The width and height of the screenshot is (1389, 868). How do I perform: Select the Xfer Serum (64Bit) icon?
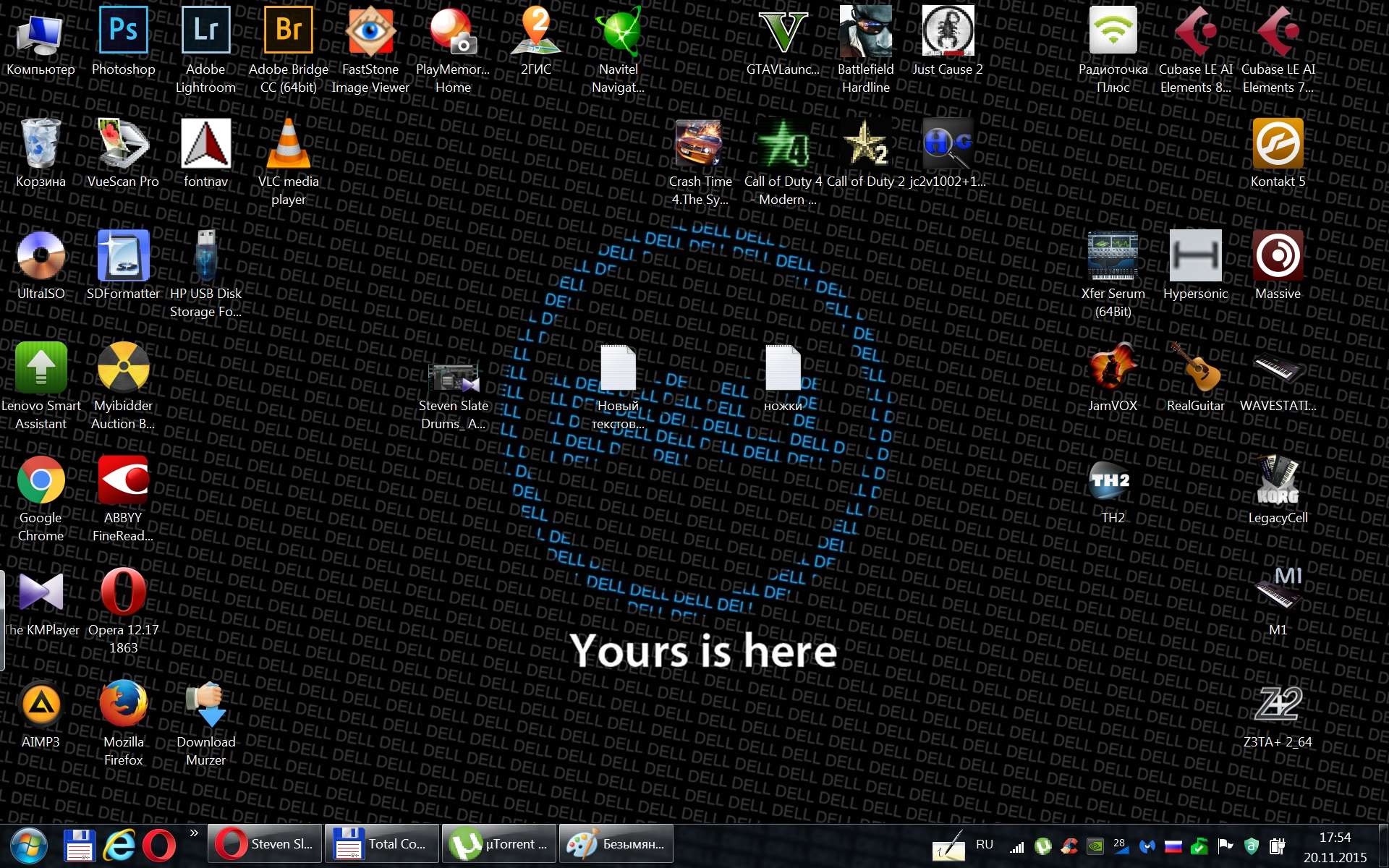point(1113,256)
